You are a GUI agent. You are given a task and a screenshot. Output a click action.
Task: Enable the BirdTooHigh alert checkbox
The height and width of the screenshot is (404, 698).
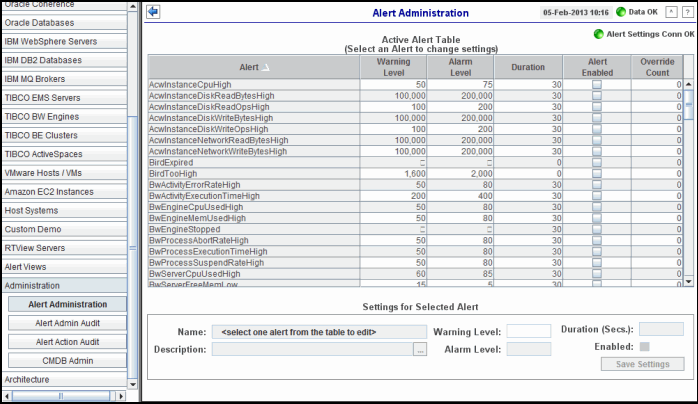point(597,174)
